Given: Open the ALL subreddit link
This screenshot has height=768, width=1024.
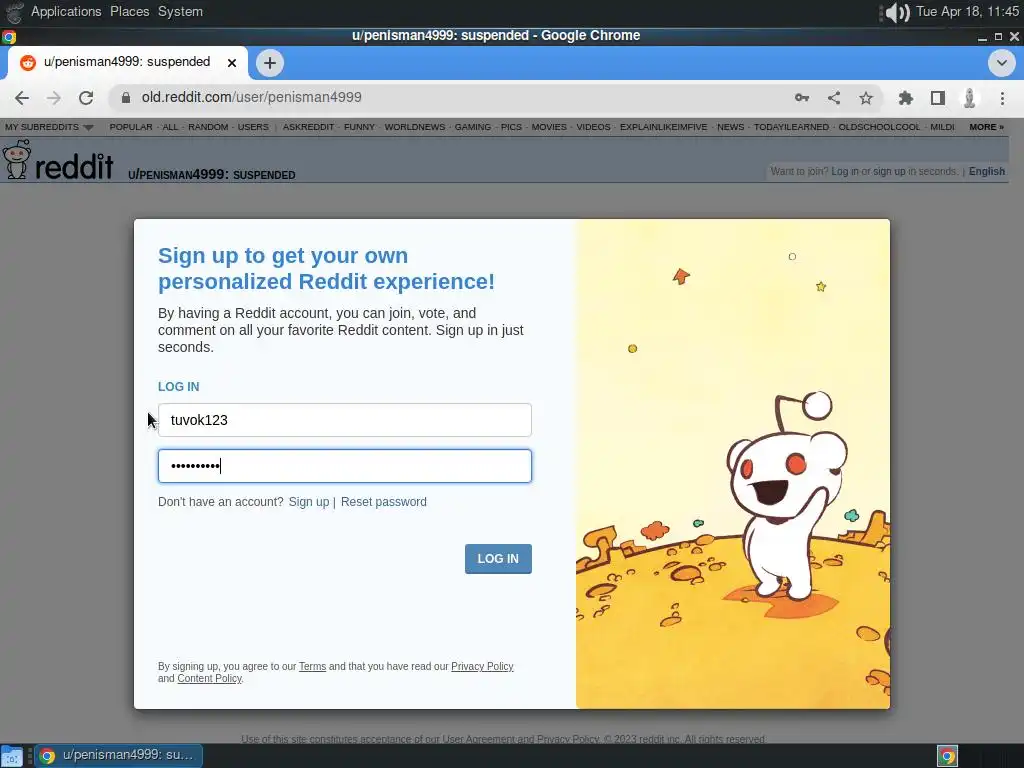Looking at the screenshot, I should click(170, 127).
